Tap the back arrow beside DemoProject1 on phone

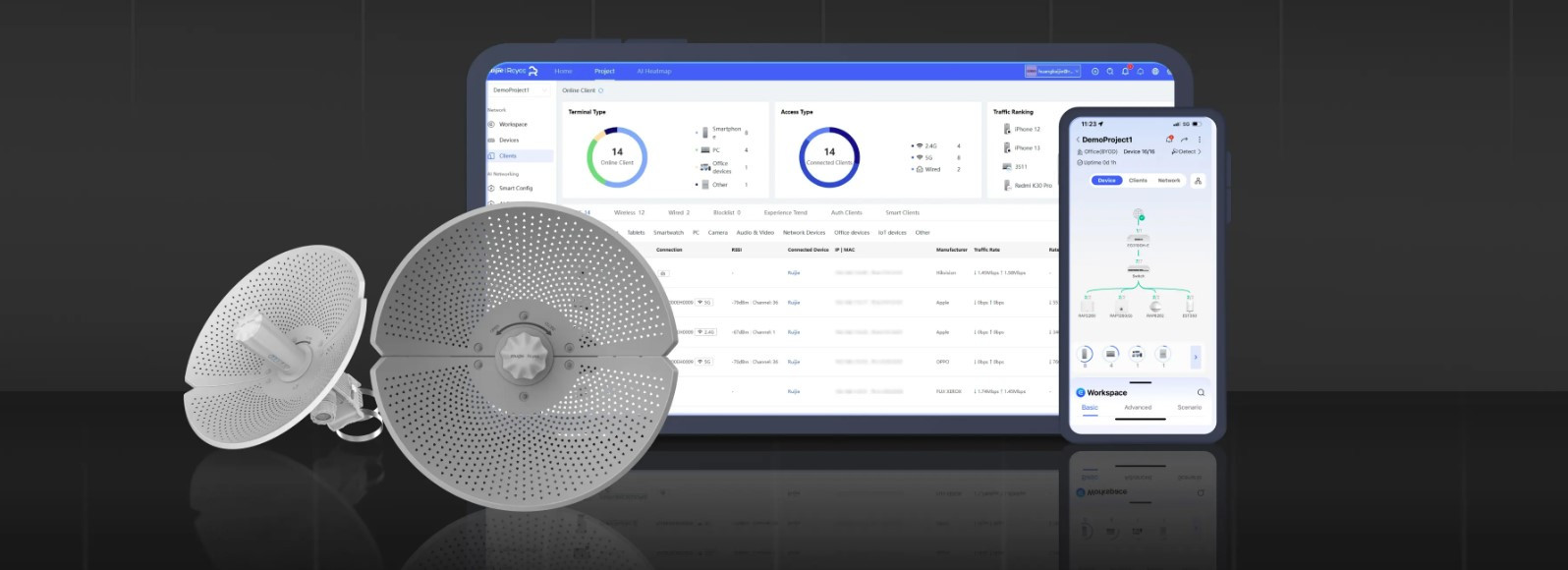pyautogui.click(x=1079, y=140)
